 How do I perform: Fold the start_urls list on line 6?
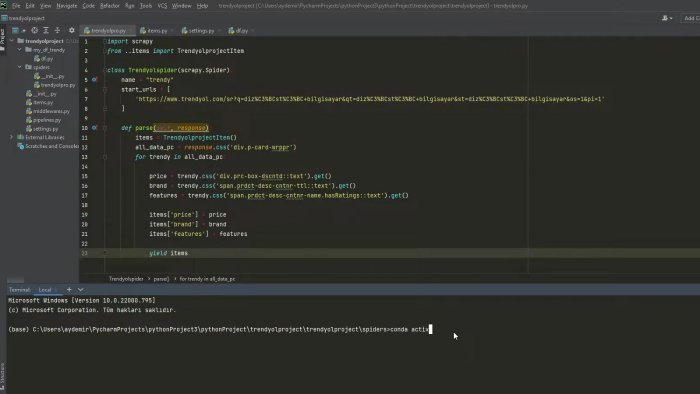pos(105,89)
